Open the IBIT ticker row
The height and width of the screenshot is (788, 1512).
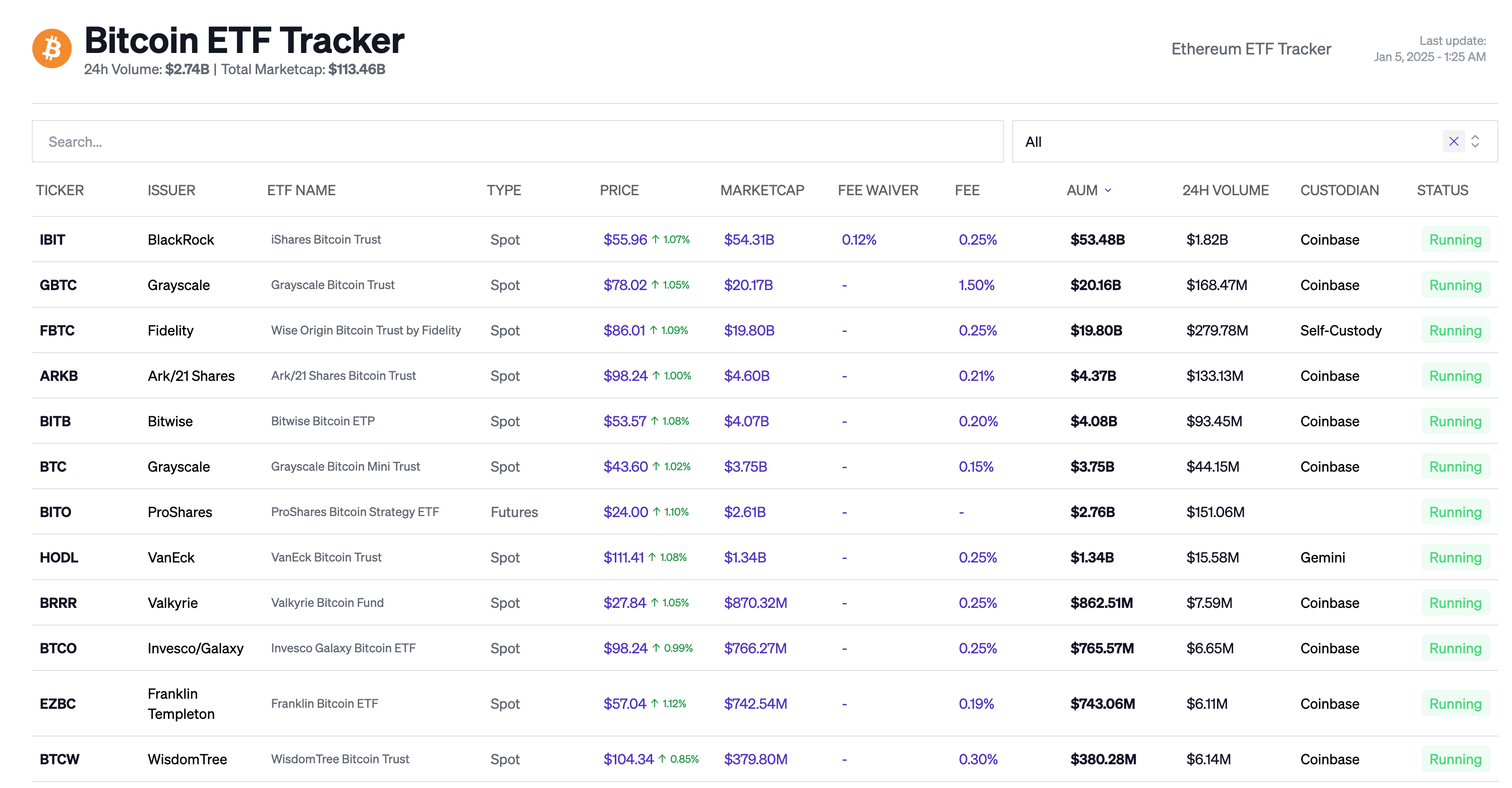click(52, 240)
